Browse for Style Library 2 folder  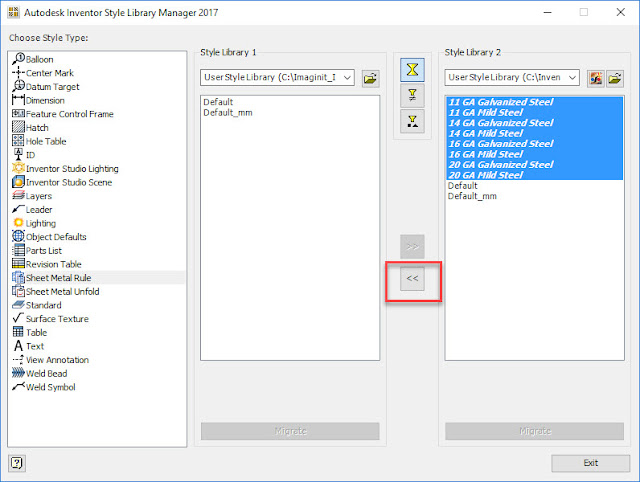(x=615, y=78)
